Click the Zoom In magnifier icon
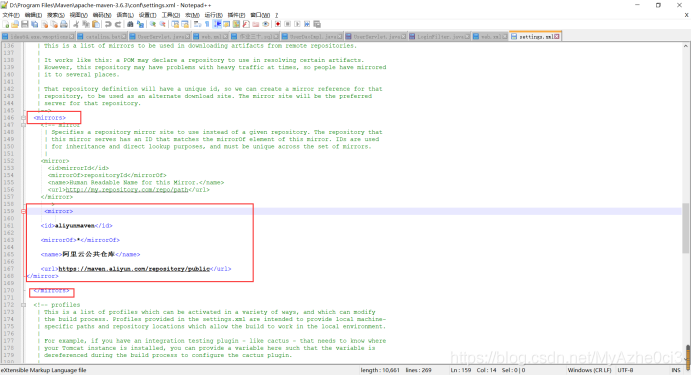Screen dimensions: 692x376 coord(152,24)
